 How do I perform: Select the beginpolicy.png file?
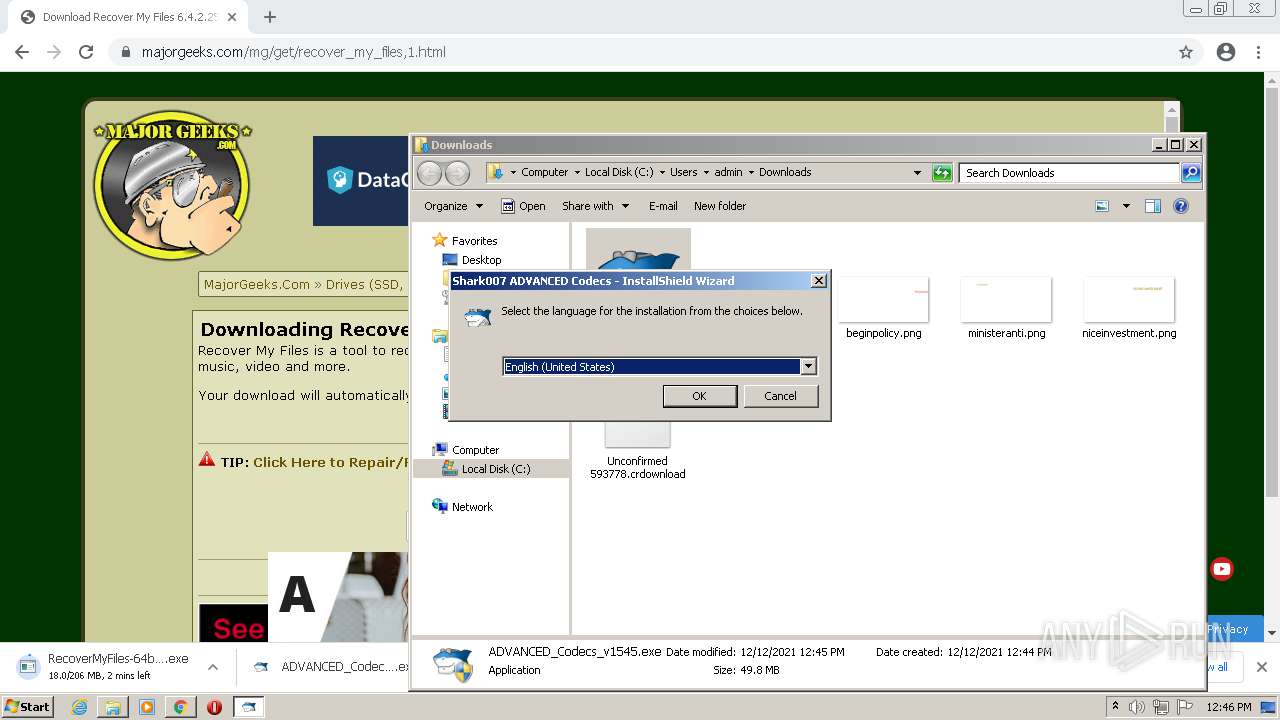(x=883, y=308)
